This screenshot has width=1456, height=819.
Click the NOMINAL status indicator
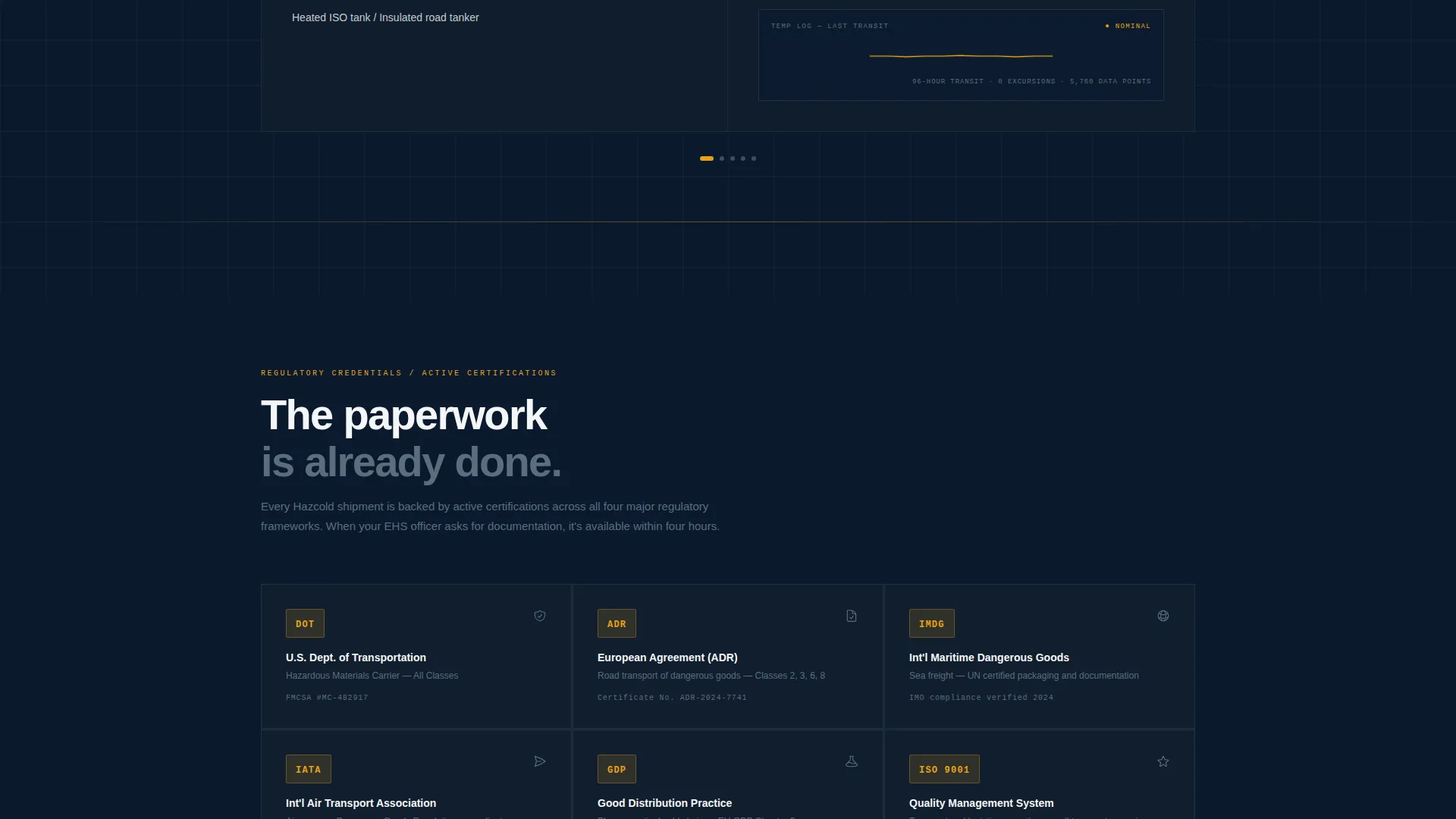(1128, 26)
